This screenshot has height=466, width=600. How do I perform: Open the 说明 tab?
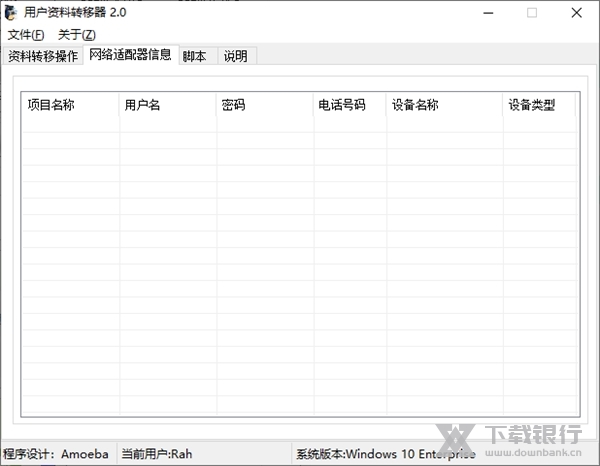point(236,56)
